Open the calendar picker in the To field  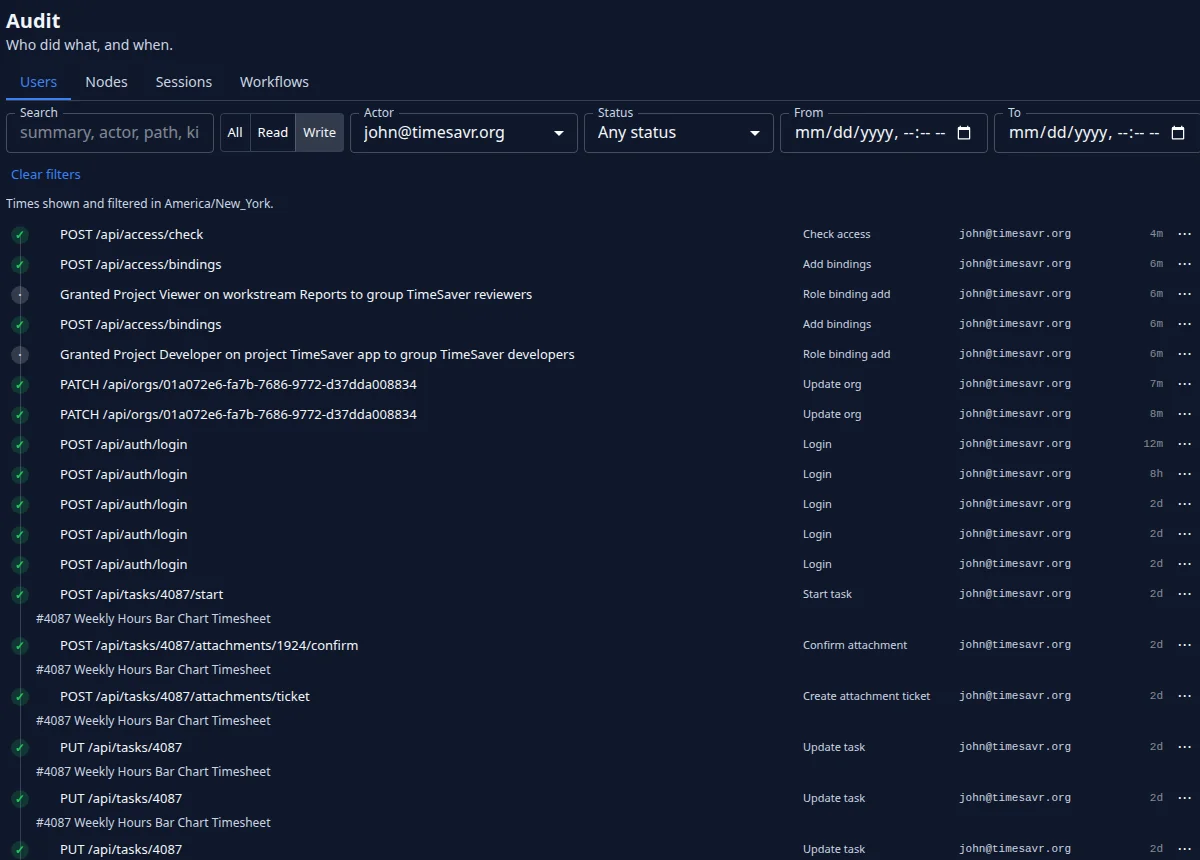coord(1178,133)
